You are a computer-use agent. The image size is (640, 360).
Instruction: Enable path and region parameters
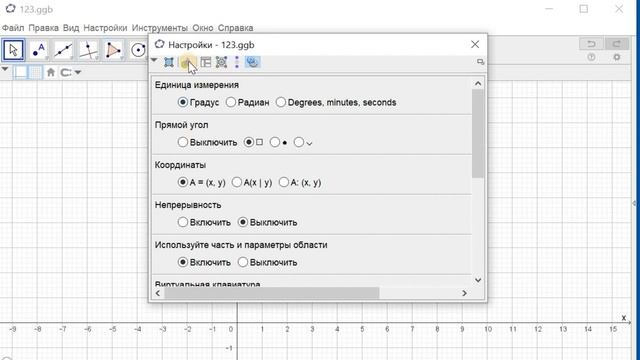(204, 262)
